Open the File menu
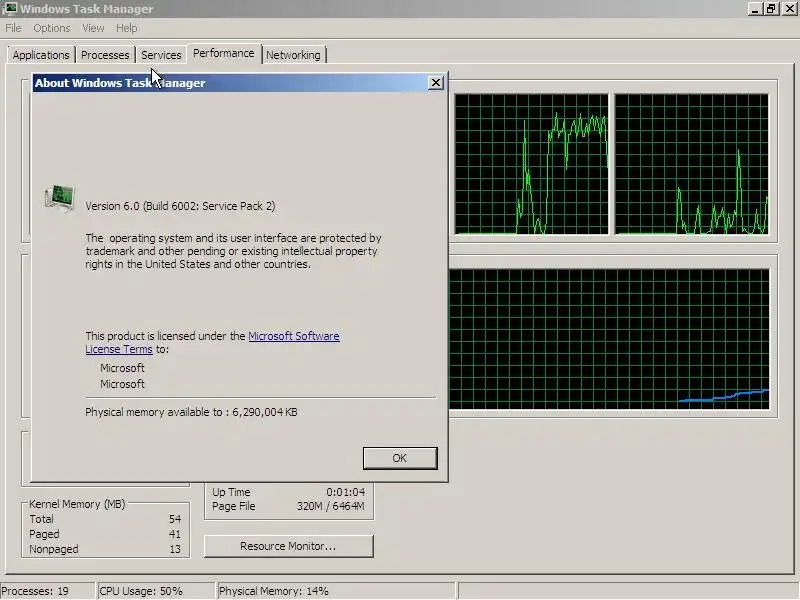 click(x=13, y=28)
